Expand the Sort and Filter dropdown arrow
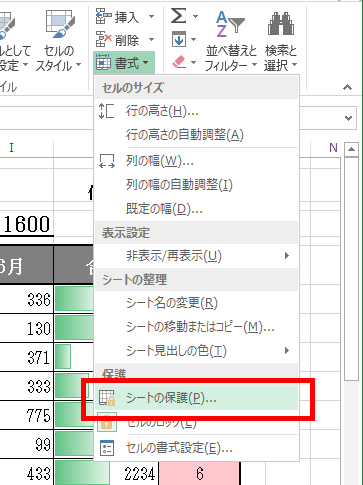 pyautogui.click(x=254, y=64)
